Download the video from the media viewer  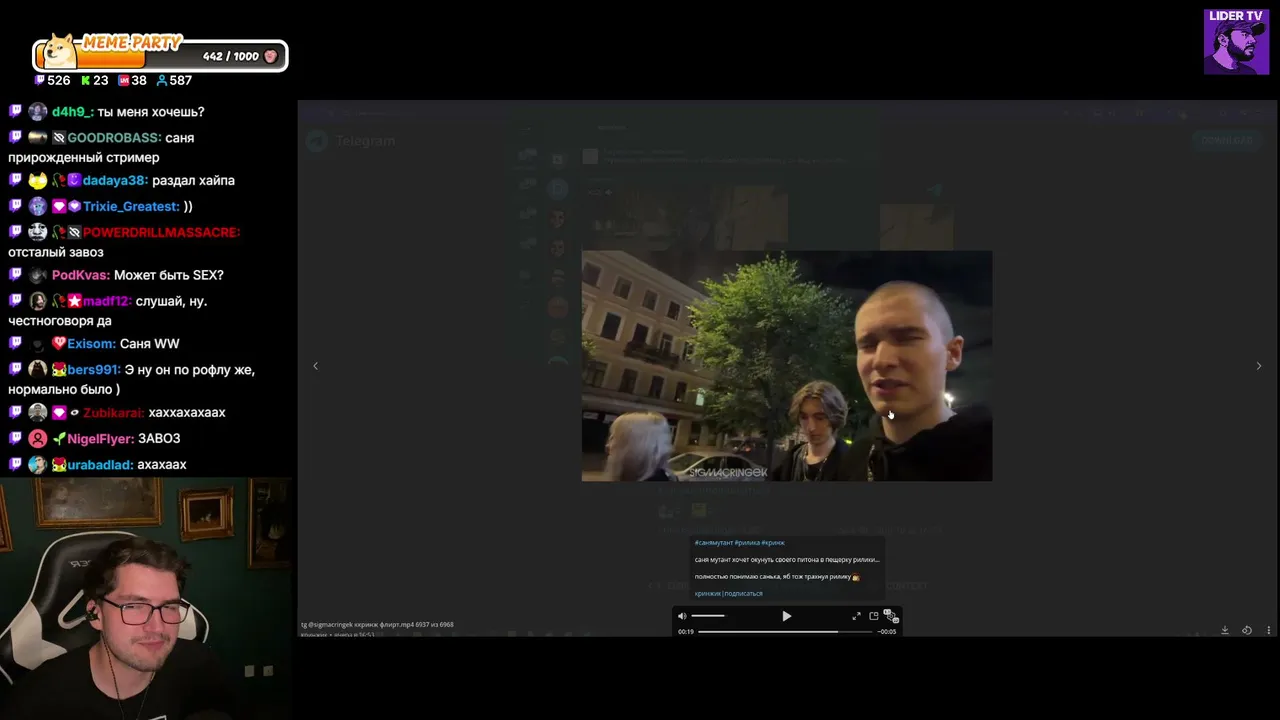1224,630
